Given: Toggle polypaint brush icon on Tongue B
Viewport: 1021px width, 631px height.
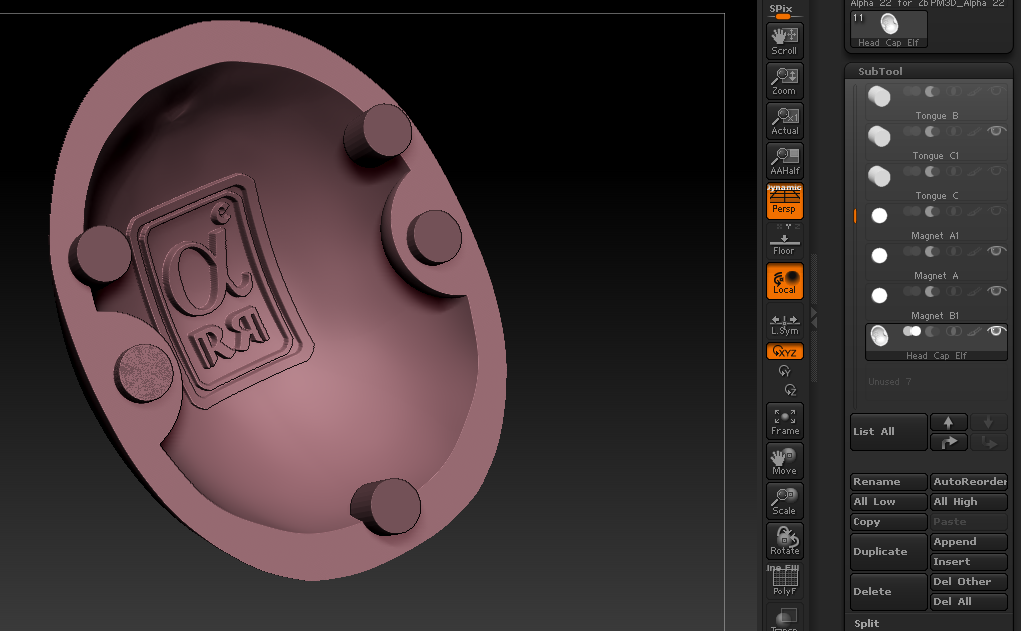Looking at the screenshot, I should point(974,92).
